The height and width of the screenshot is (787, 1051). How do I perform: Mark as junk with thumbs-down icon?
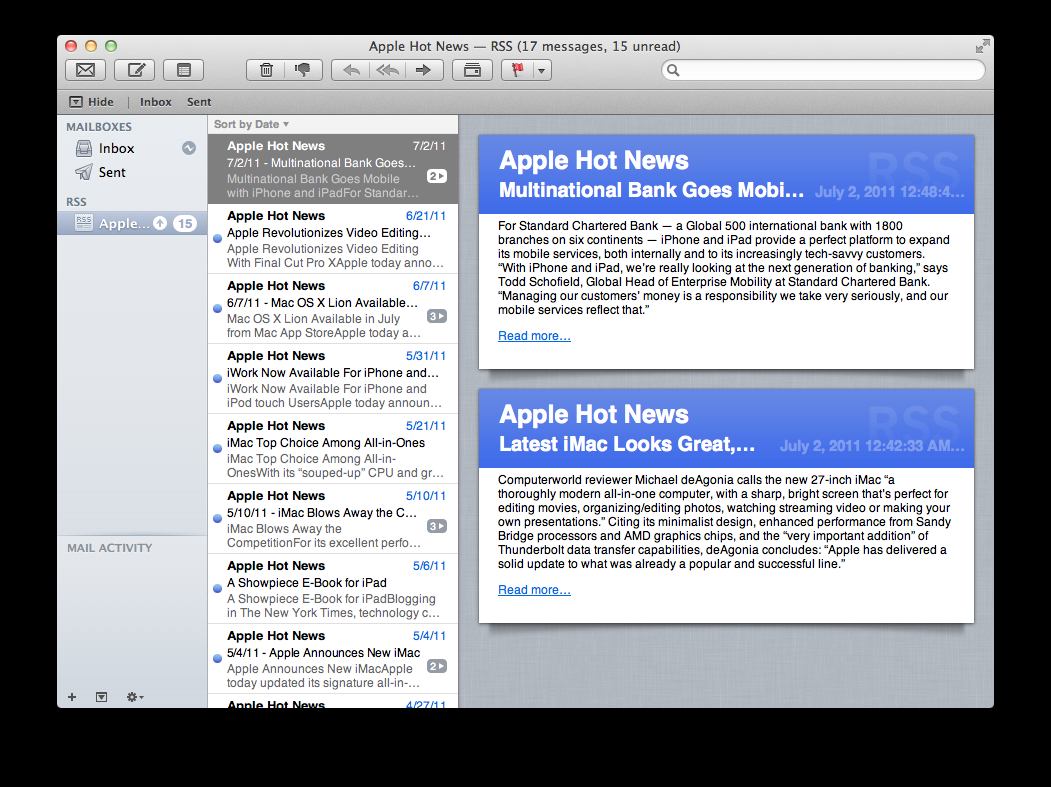[x=304, y=70]
